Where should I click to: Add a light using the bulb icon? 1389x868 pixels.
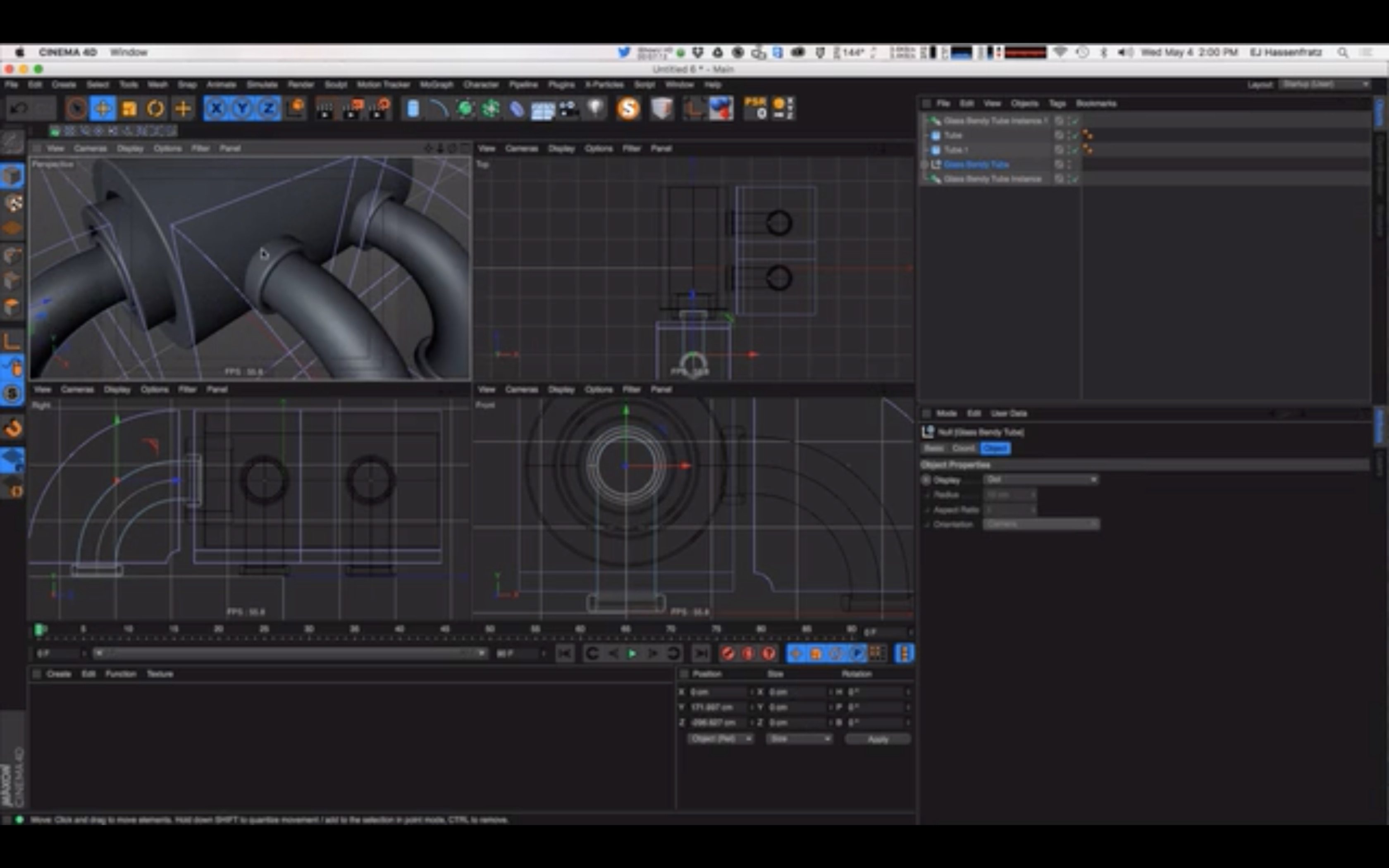coord(596,108)
